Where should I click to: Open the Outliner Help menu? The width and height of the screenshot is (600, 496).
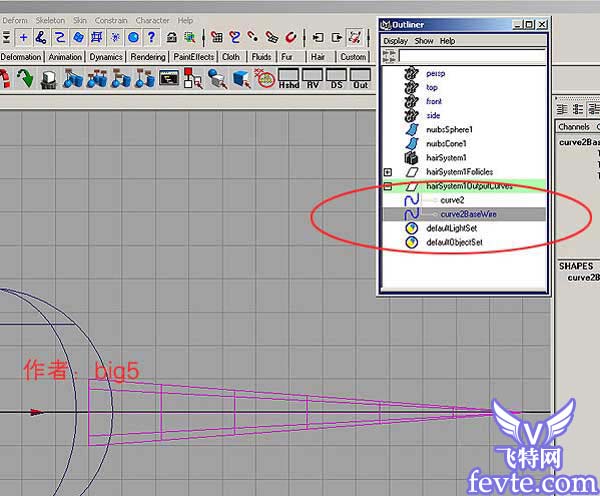click(x=447, y=41)
